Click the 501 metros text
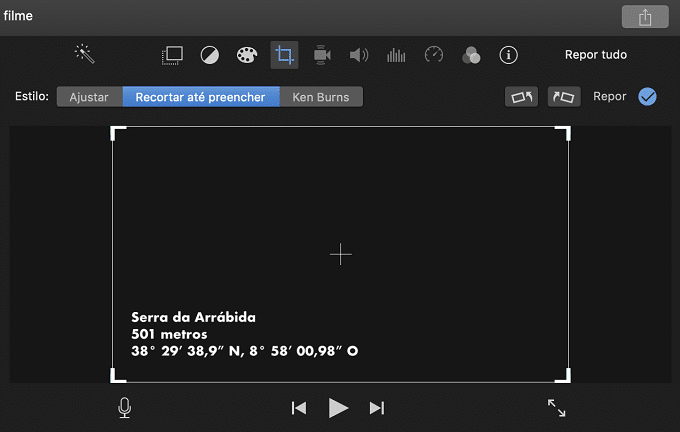 tap(169, 334)
